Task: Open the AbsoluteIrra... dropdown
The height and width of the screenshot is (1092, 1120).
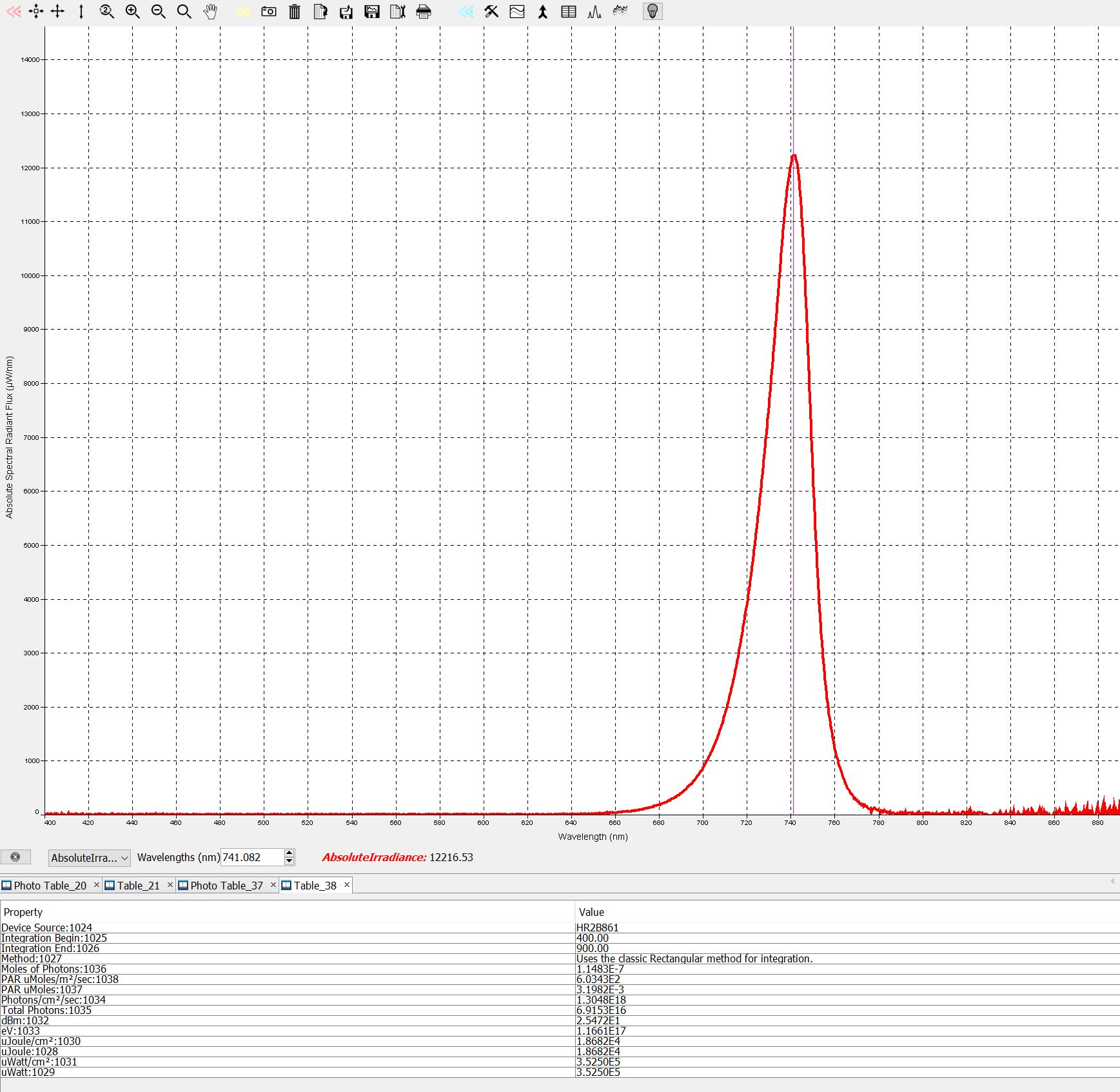Action: pos(90,858)
